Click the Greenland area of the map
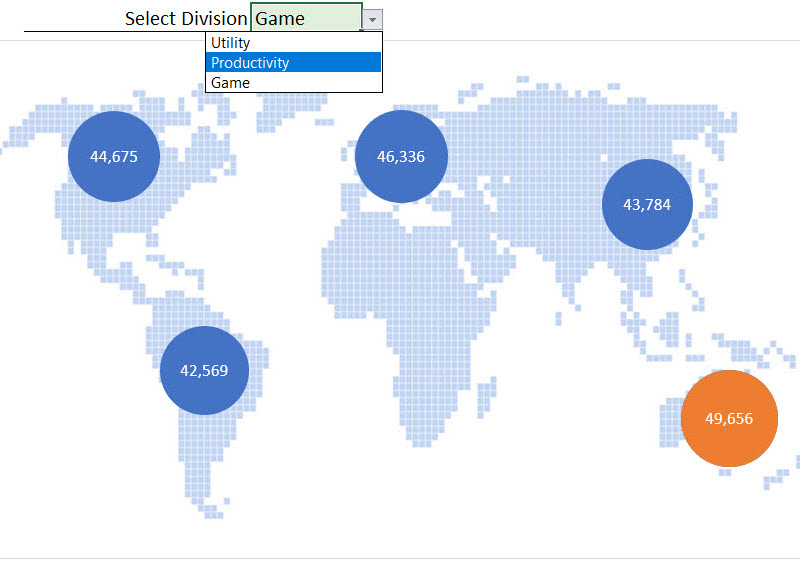The width and height of the screenshot is (800, 562). click(283, 112)
